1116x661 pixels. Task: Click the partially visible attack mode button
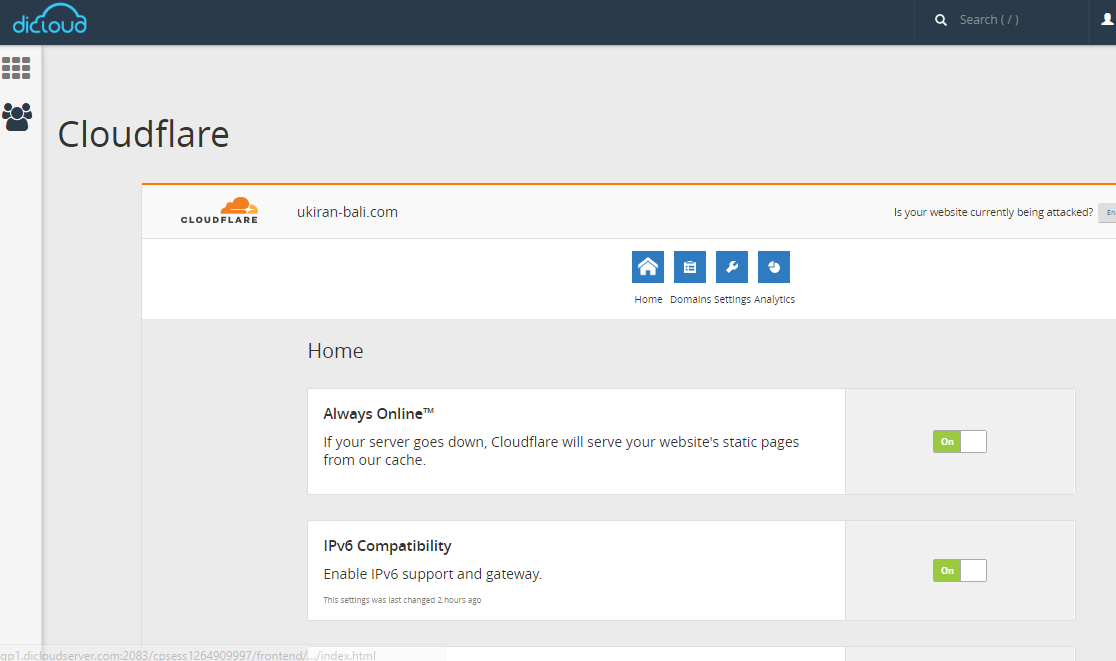[x=1107, y=212]
